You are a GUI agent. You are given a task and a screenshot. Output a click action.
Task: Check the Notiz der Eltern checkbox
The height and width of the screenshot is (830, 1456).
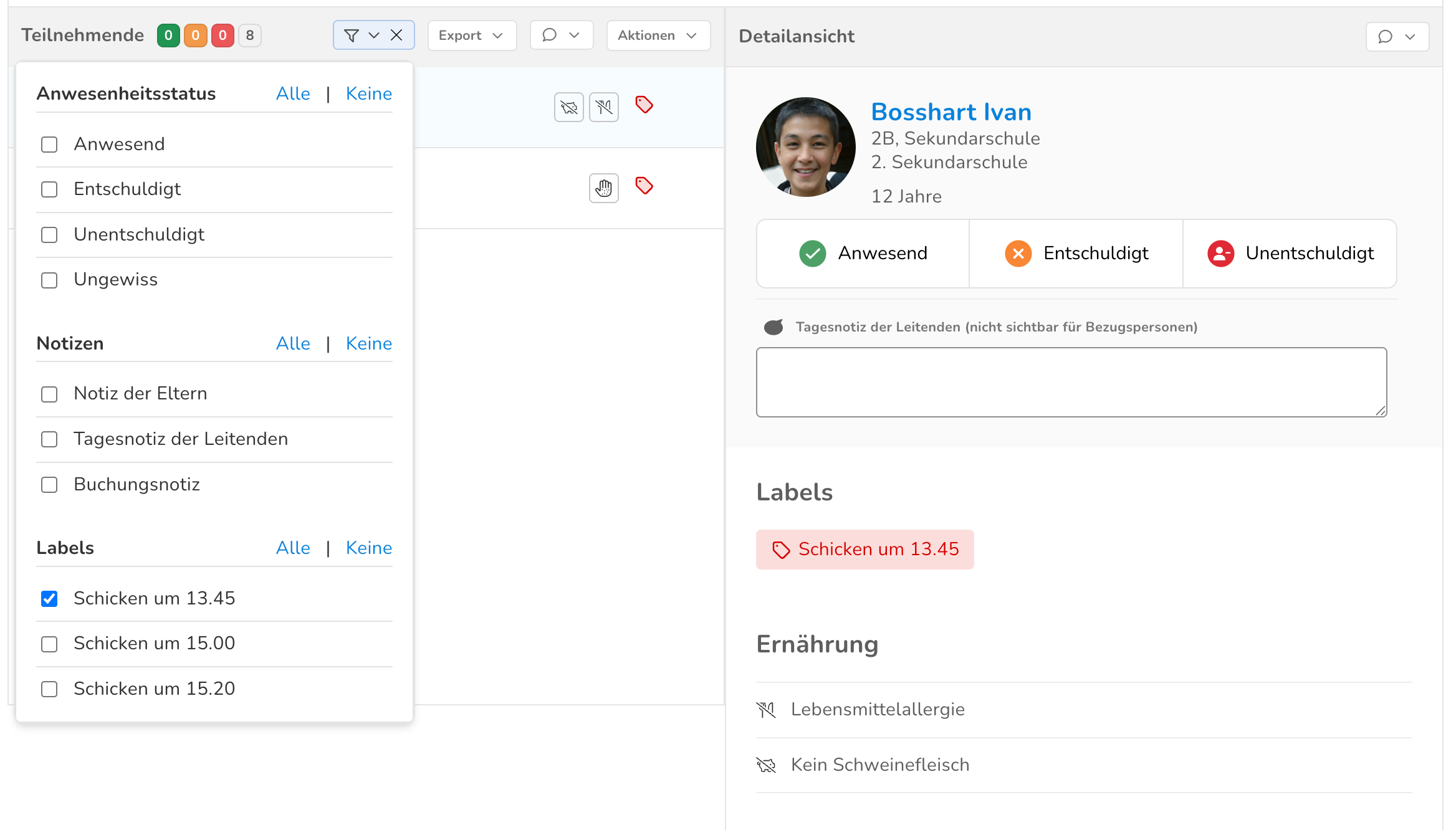(49, 394)
